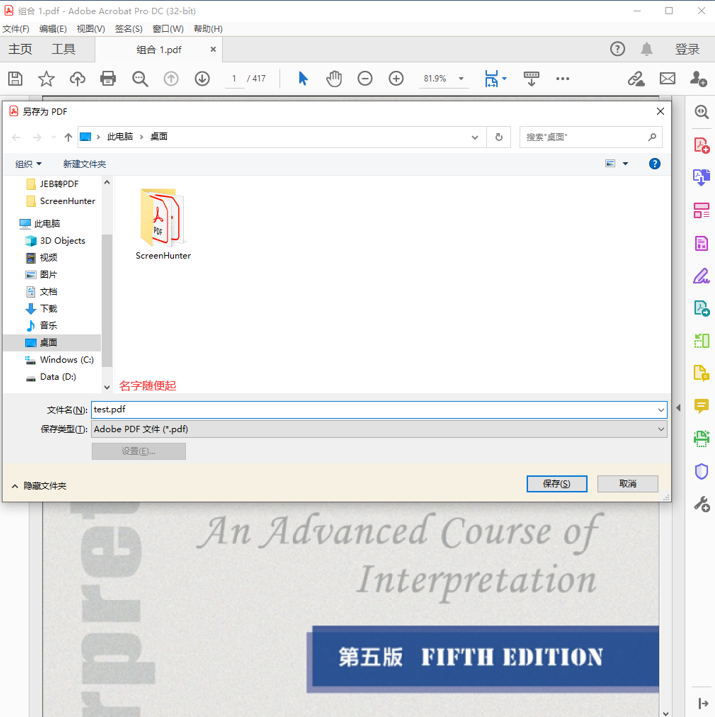
Task: Open the Export PDF tool in right panel
Action: click(x=701, y=177)
